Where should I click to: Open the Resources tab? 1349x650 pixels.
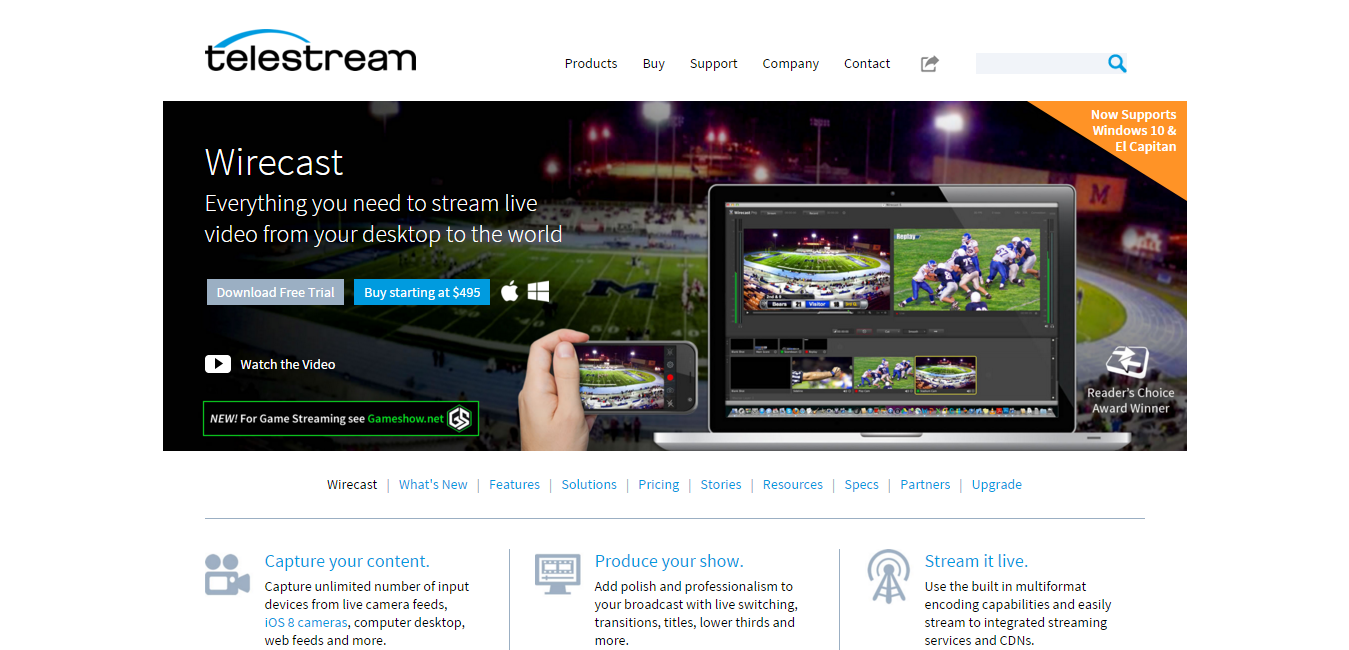click(793, 484)
